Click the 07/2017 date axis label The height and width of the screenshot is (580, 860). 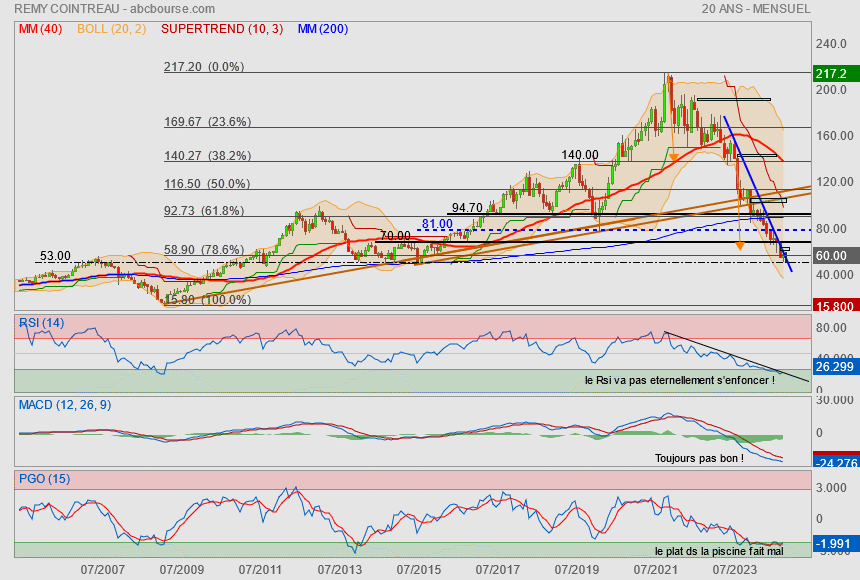(497, 570)
